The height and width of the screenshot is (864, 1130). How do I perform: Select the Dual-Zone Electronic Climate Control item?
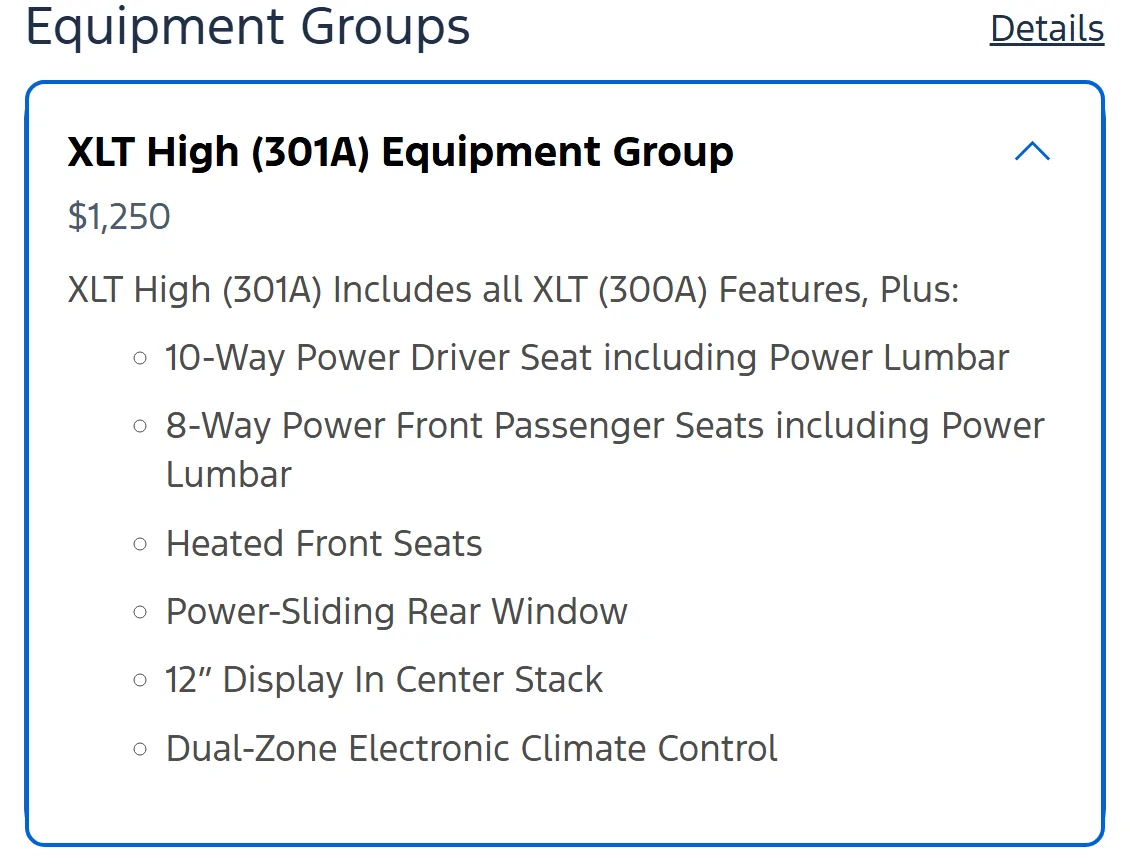point(471,748)
